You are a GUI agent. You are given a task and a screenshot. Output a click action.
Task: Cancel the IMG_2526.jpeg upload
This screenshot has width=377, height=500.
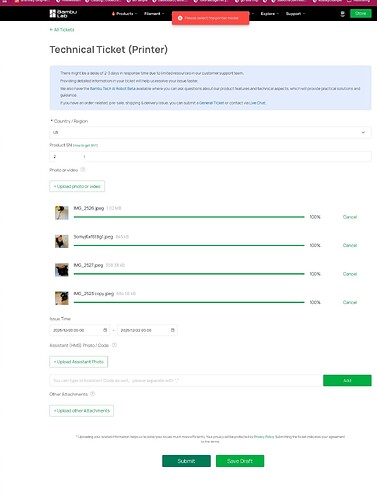(x=350, y=217)
